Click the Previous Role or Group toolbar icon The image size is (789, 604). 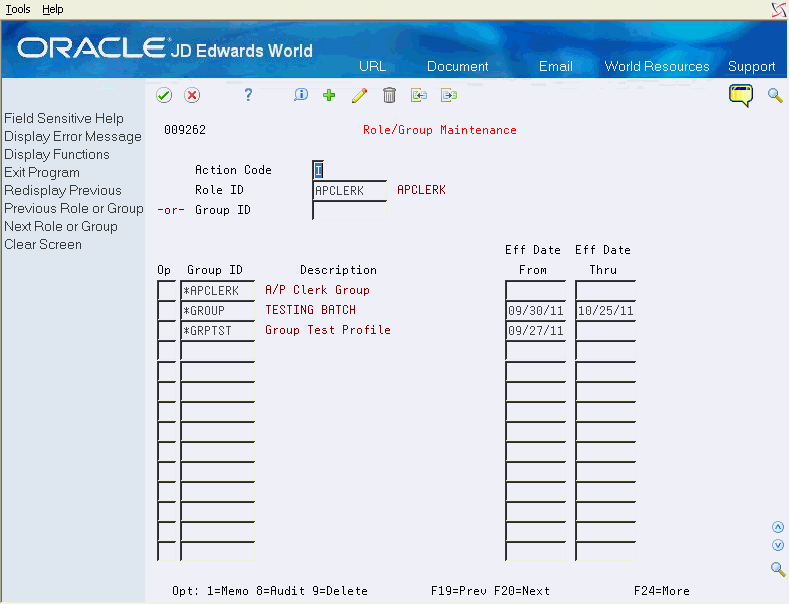coord(419,95)
